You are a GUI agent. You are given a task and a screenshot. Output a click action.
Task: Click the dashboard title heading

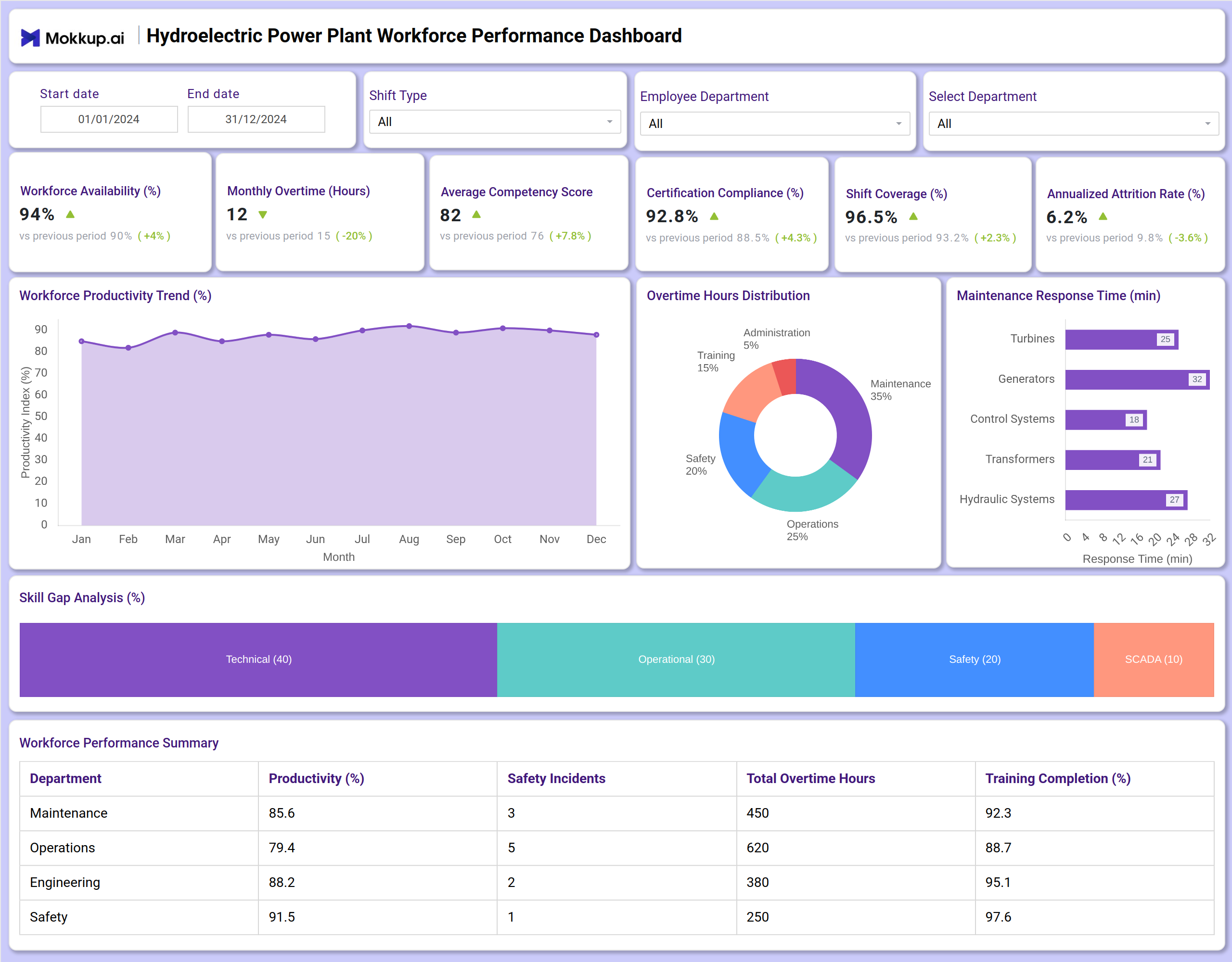click(414, 36)
